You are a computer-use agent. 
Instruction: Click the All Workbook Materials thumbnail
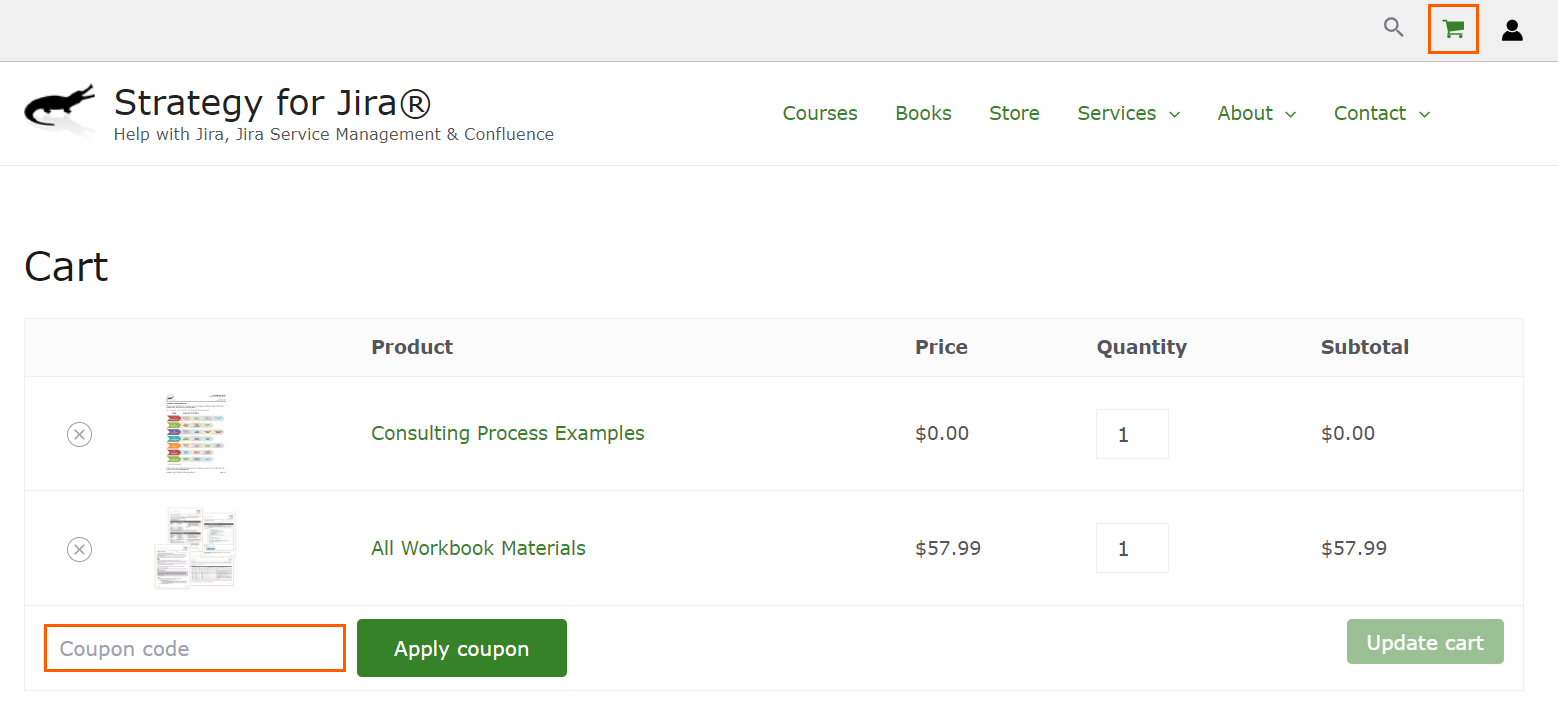point(195,548)
